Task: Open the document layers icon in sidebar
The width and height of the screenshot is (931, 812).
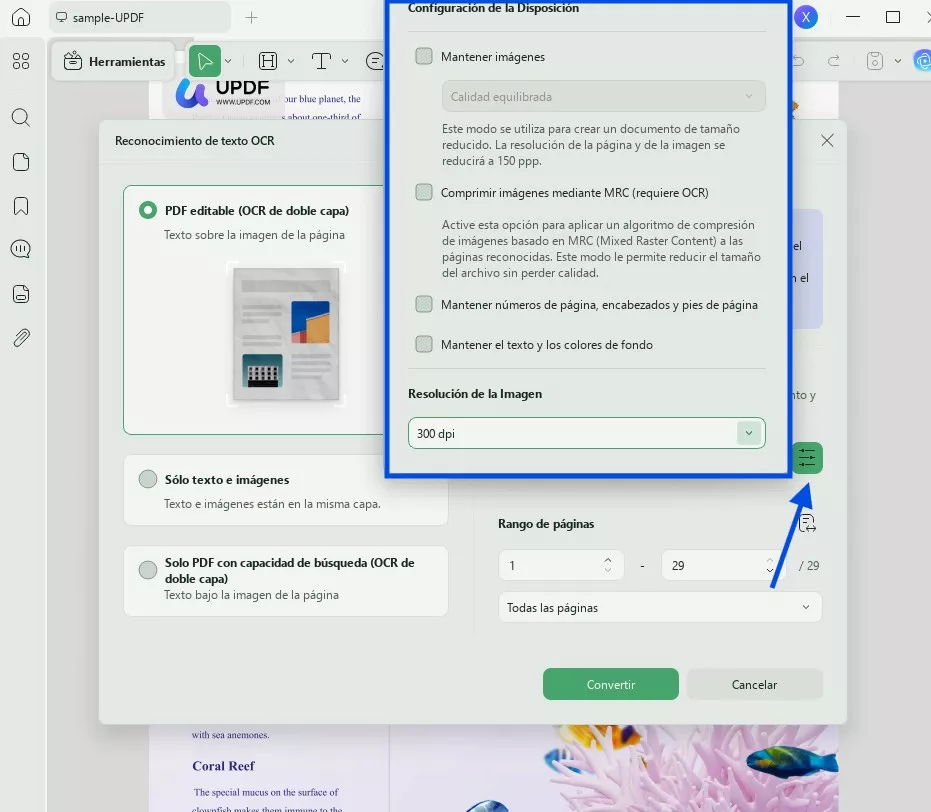Action: 21,294
